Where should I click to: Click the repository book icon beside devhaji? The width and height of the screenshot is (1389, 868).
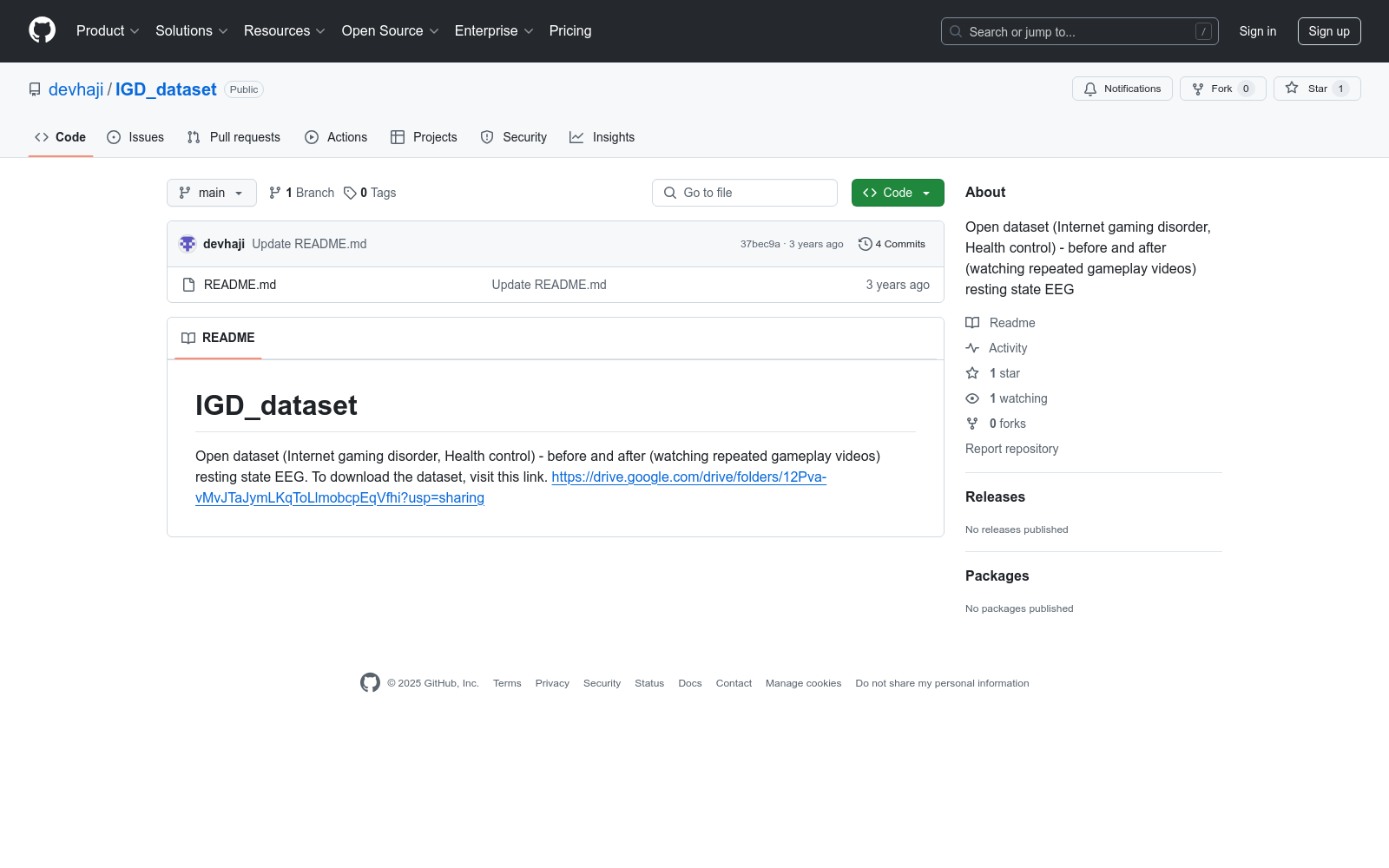click(x=35, y=89)
